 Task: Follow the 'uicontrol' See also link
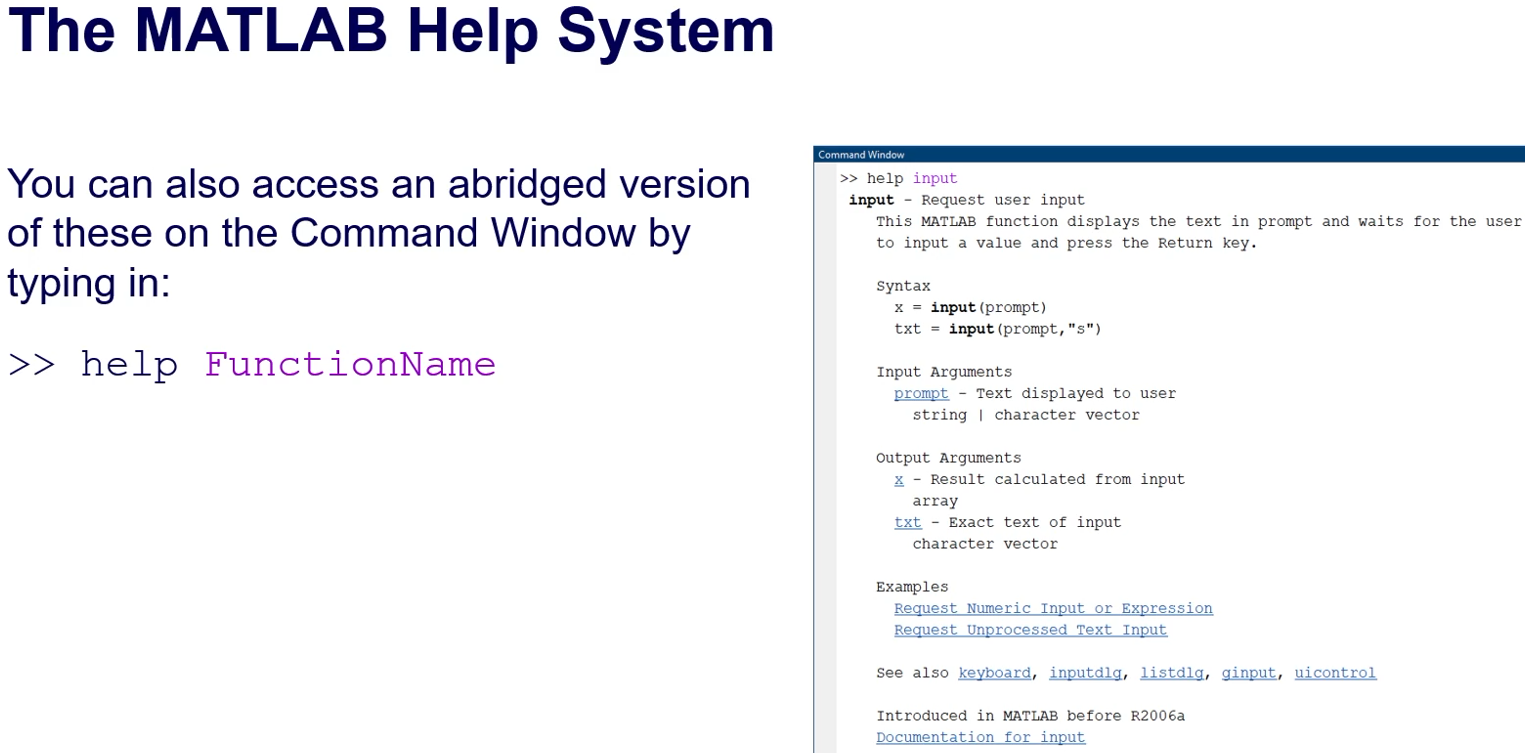click(1335, 673)
